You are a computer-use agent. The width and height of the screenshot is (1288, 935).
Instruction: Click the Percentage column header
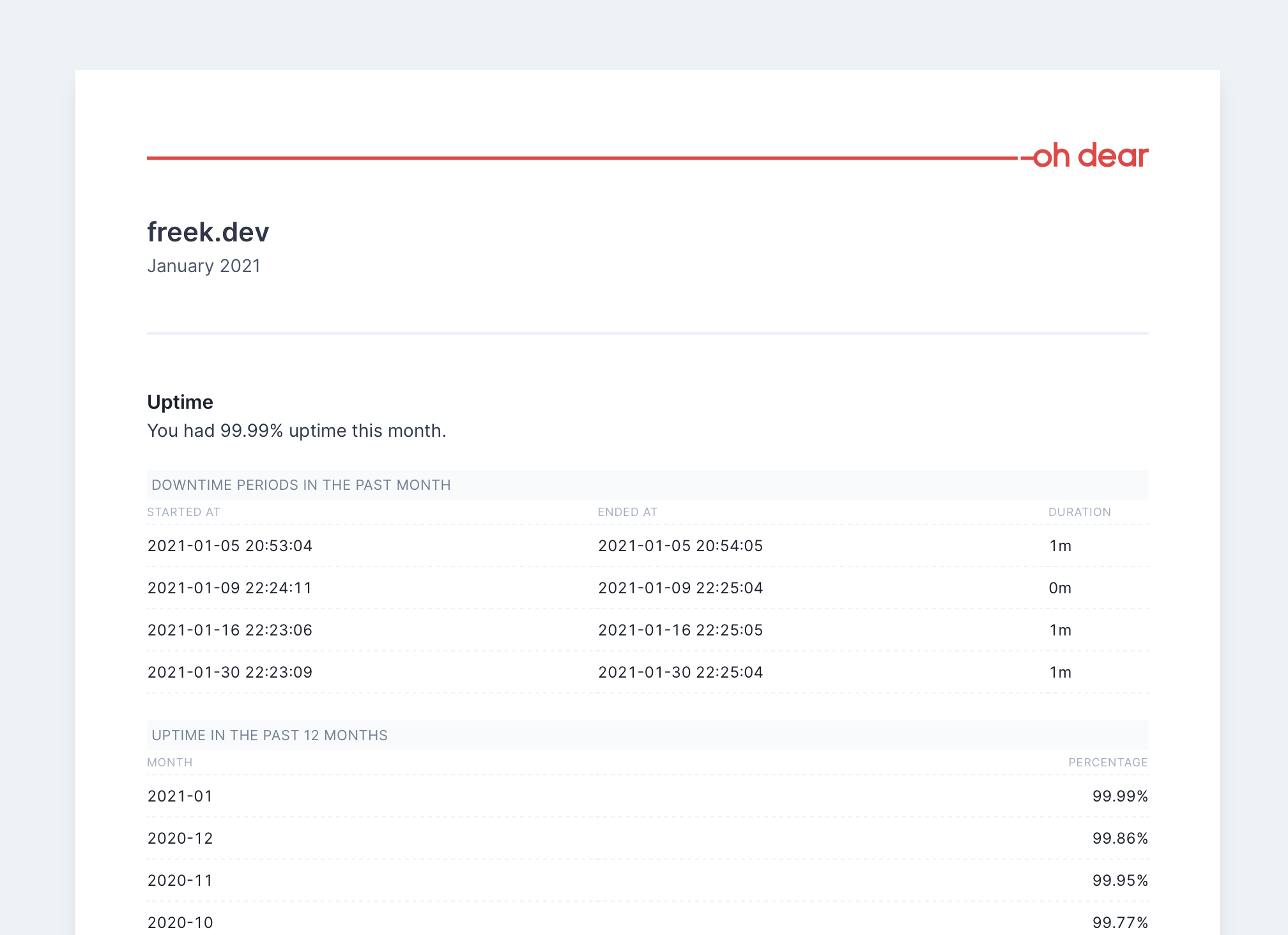pos(1108,763)
